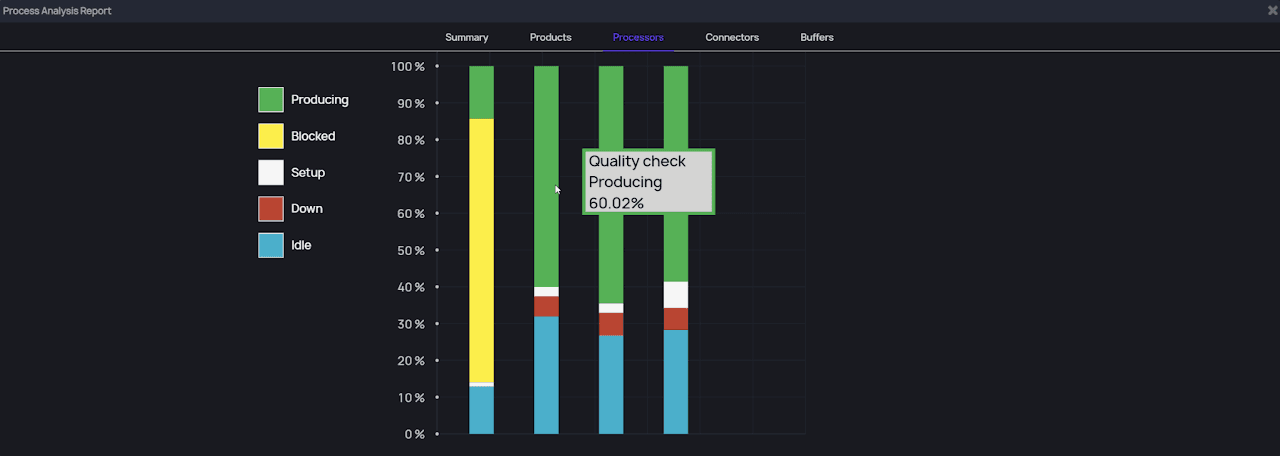The height and width of the screenshot is (456, 1280).
Task: Click the green Producing legend swatch
Action: [271, 100]
